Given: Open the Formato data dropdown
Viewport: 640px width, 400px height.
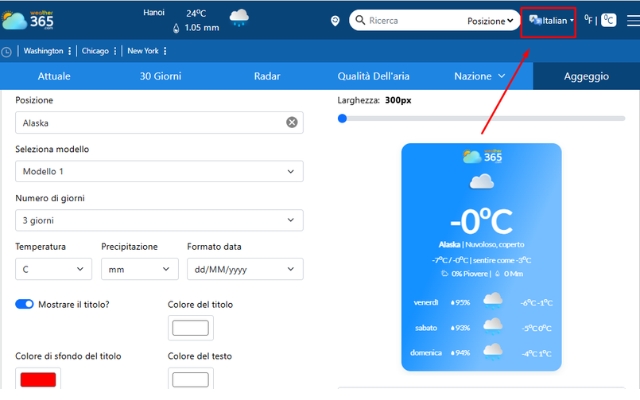Looking at the screenshot, I should click(x=245, y=269).
